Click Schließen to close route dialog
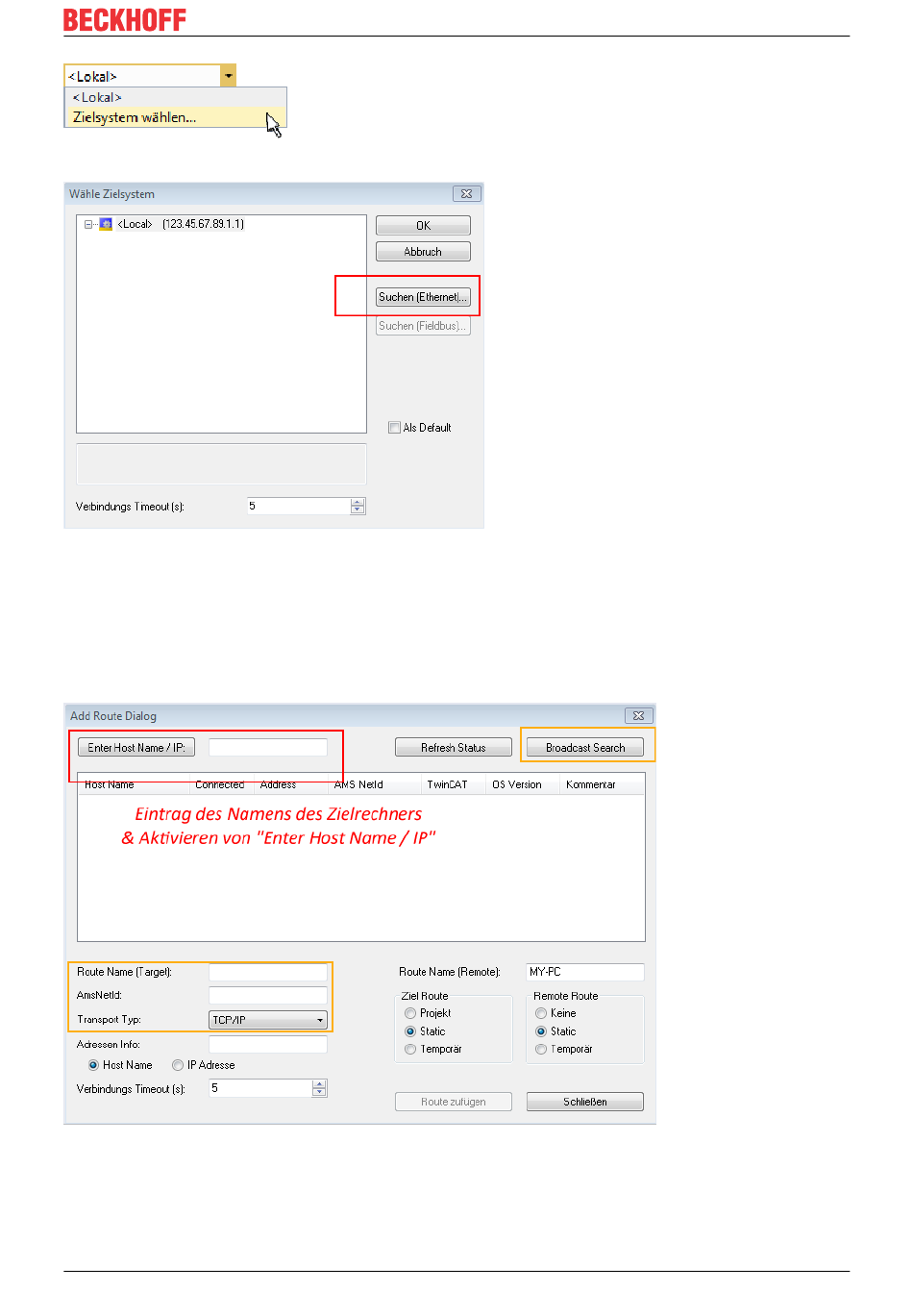The width and height of the screenshot is (913, 1316). 585,1102
